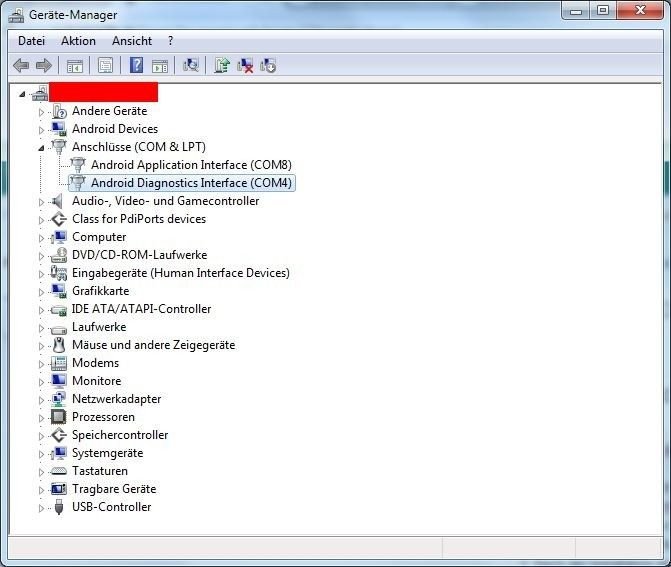Select Android Application Interface (COM8)
The image size is (671, 567).
coord(191,165)
